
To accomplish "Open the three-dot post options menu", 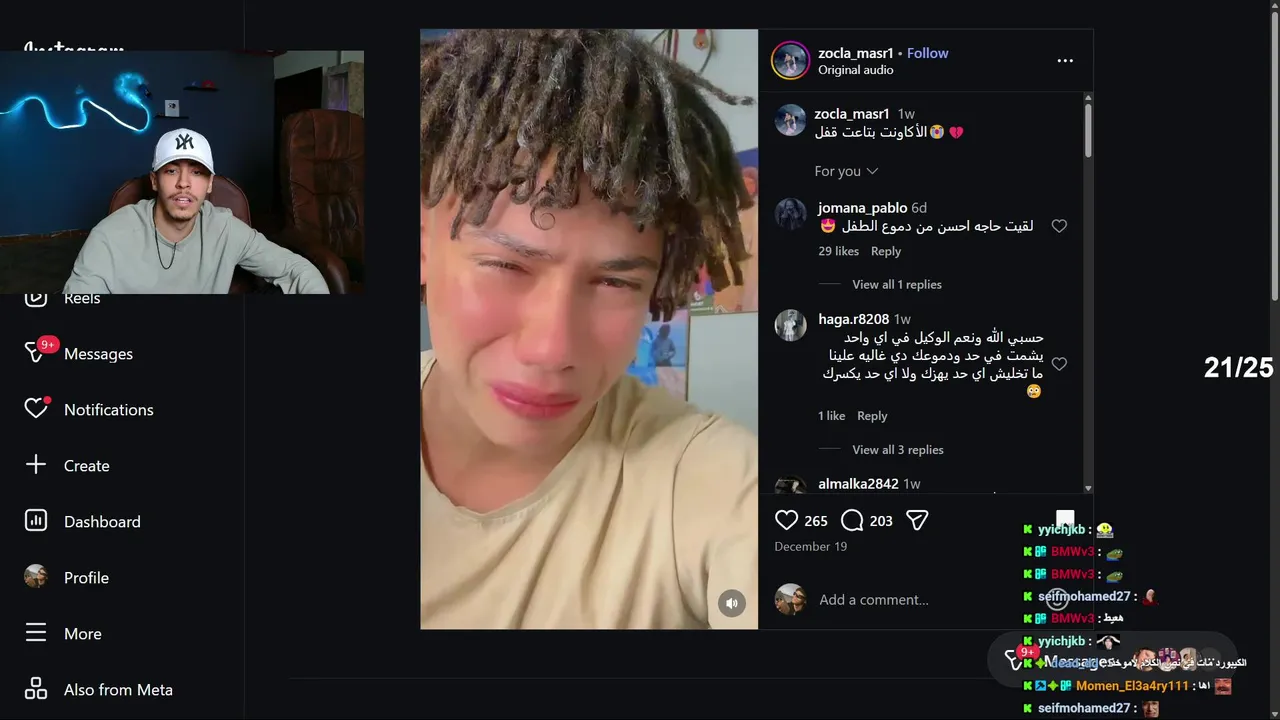I will 1065,60.
